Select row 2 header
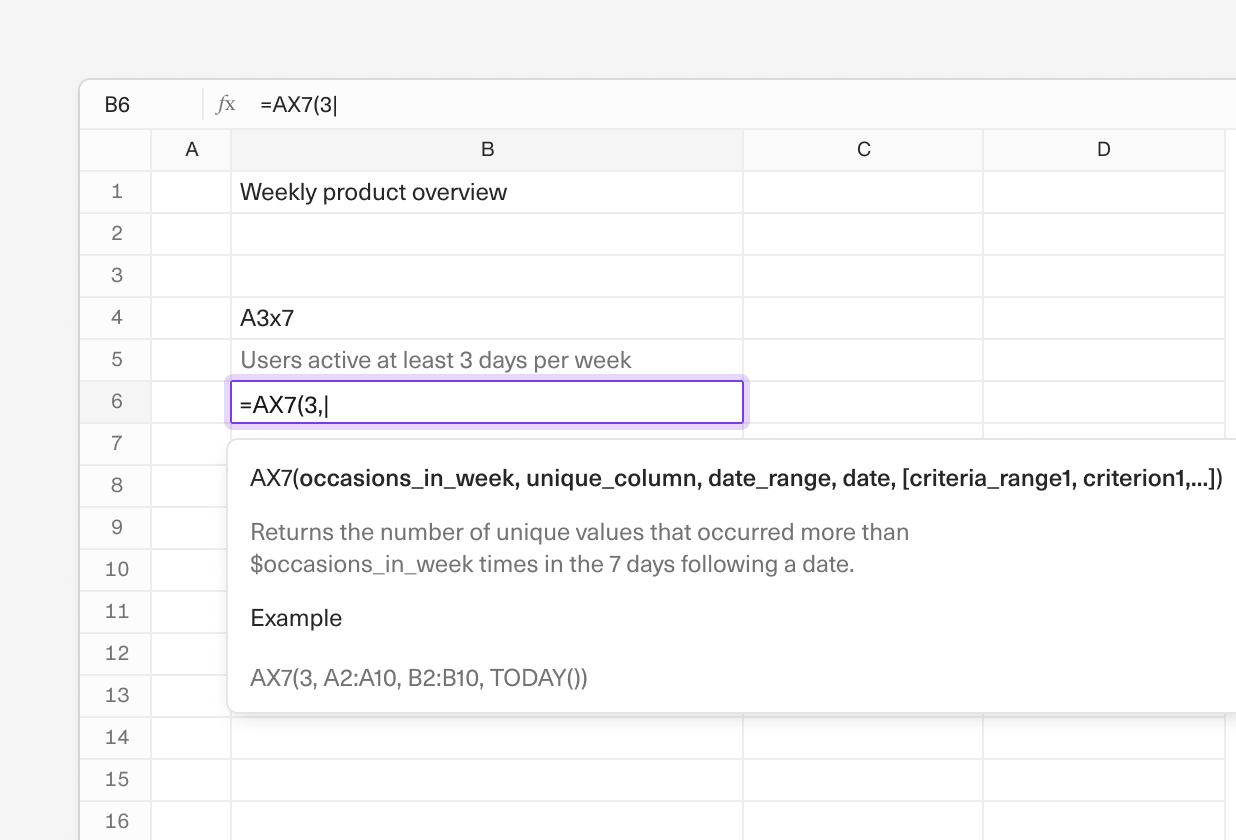This screenshot has height=840, width=1236. pos(117,233)
